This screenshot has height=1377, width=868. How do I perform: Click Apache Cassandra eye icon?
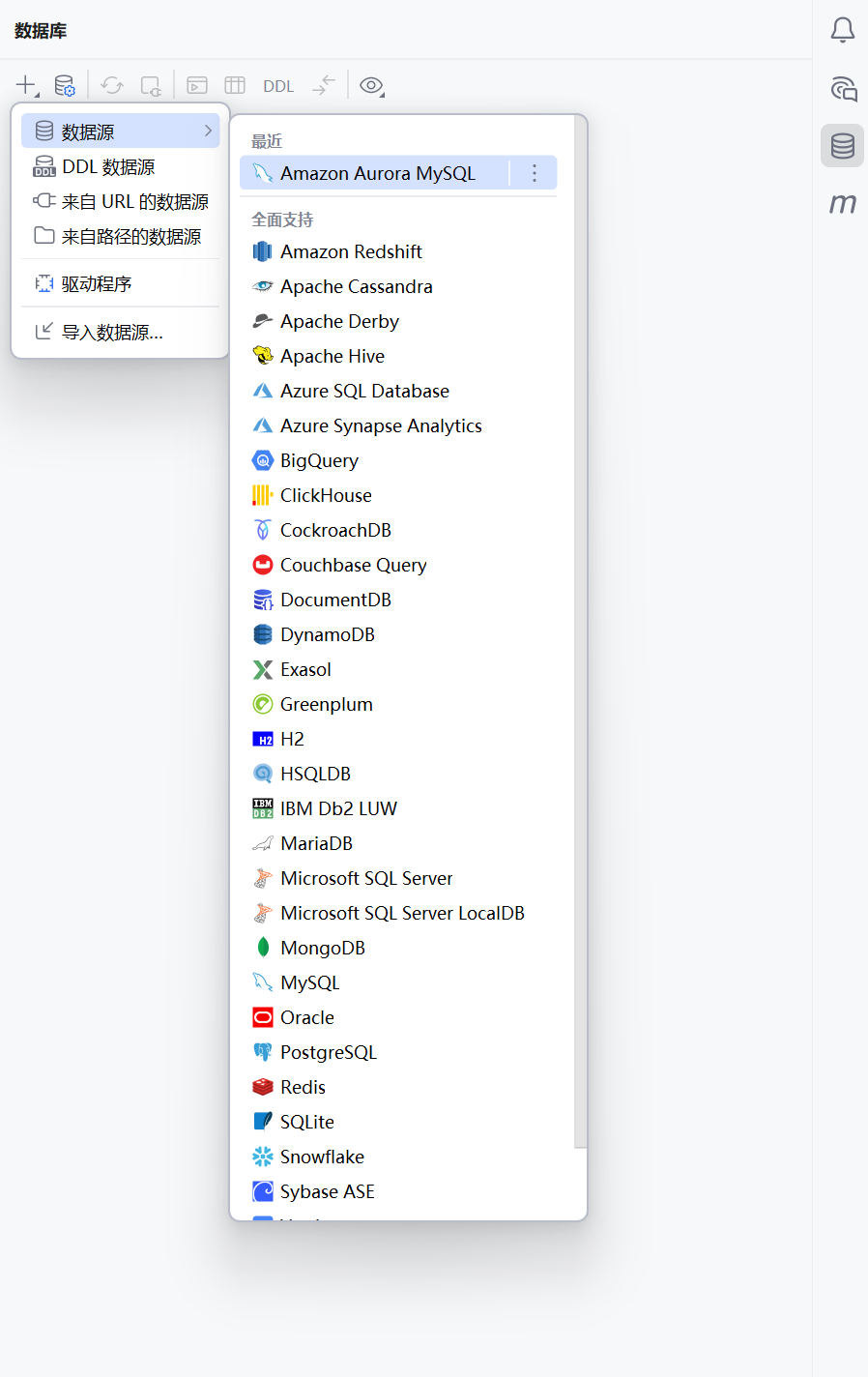pos(263,286)
